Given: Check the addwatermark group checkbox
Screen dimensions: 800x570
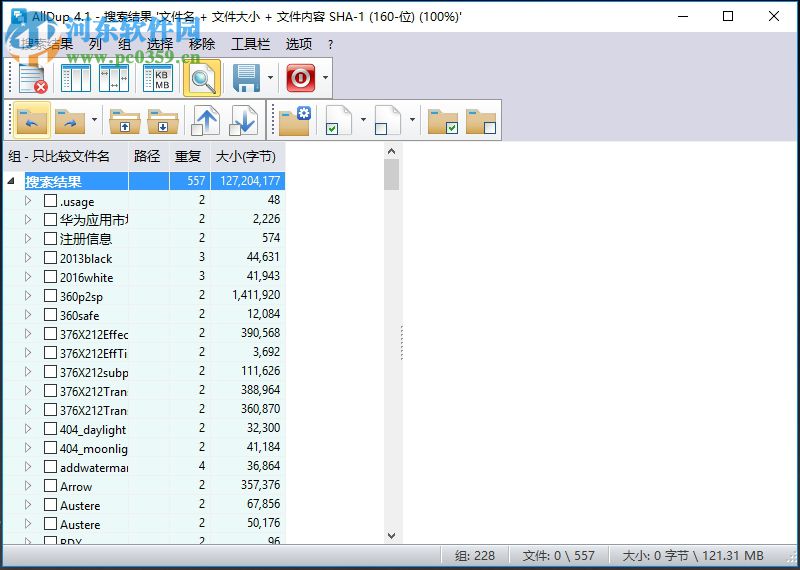Looking at the screenshot, I should [50, 467].
